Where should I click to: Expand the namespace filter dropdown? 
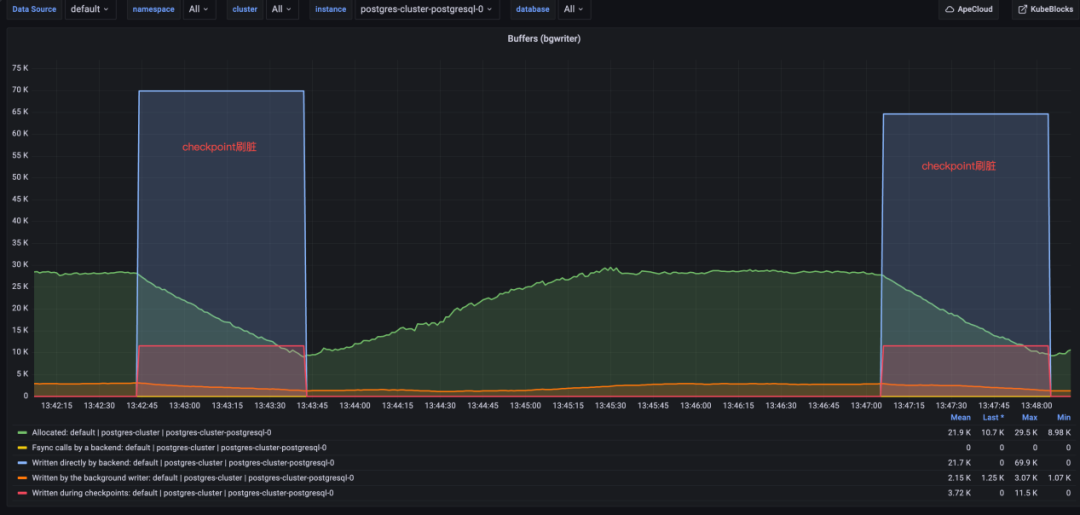click(199, 9)
